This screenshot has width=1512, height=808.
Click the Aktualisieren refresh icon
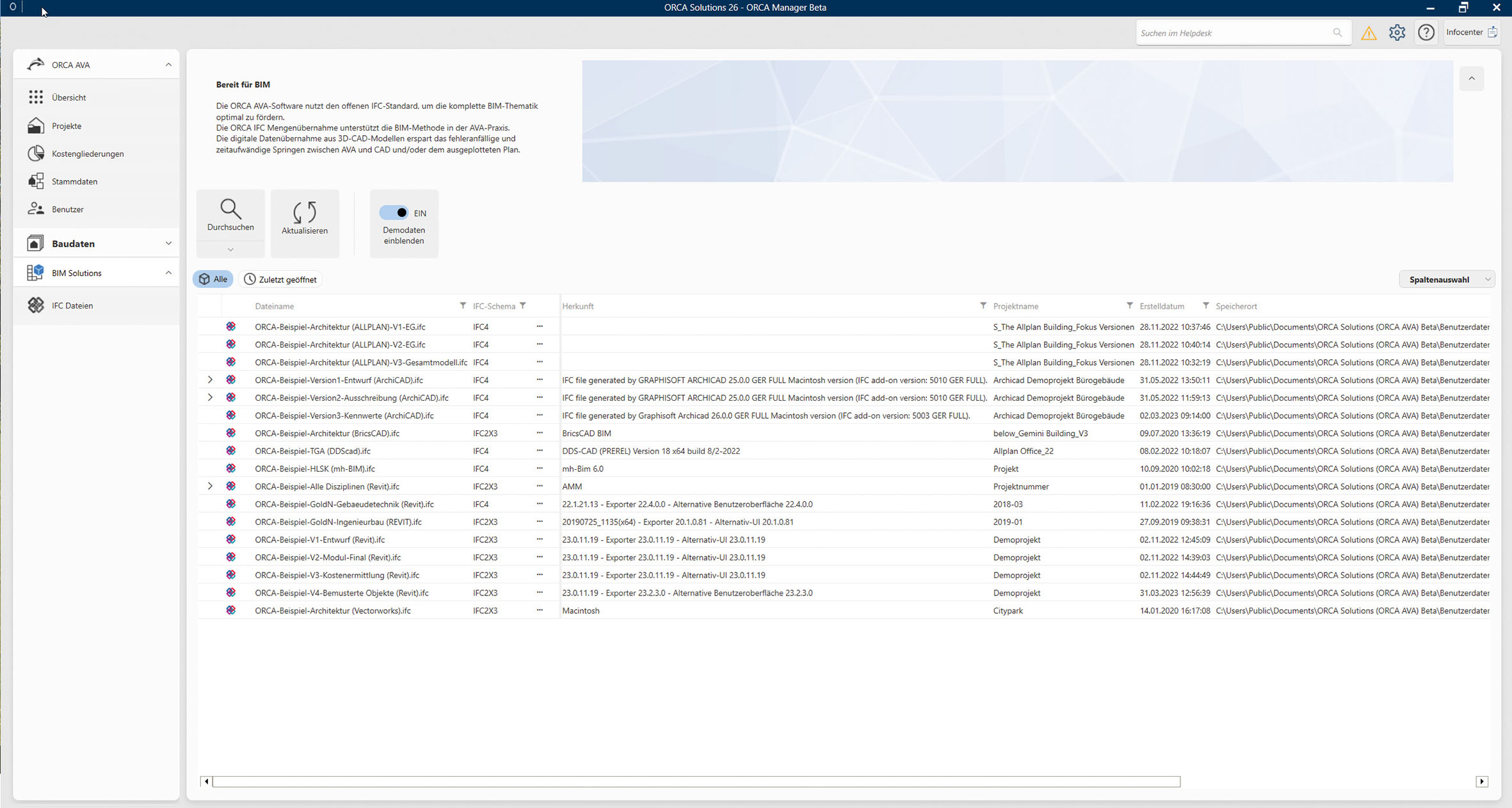tap(305, 213)
